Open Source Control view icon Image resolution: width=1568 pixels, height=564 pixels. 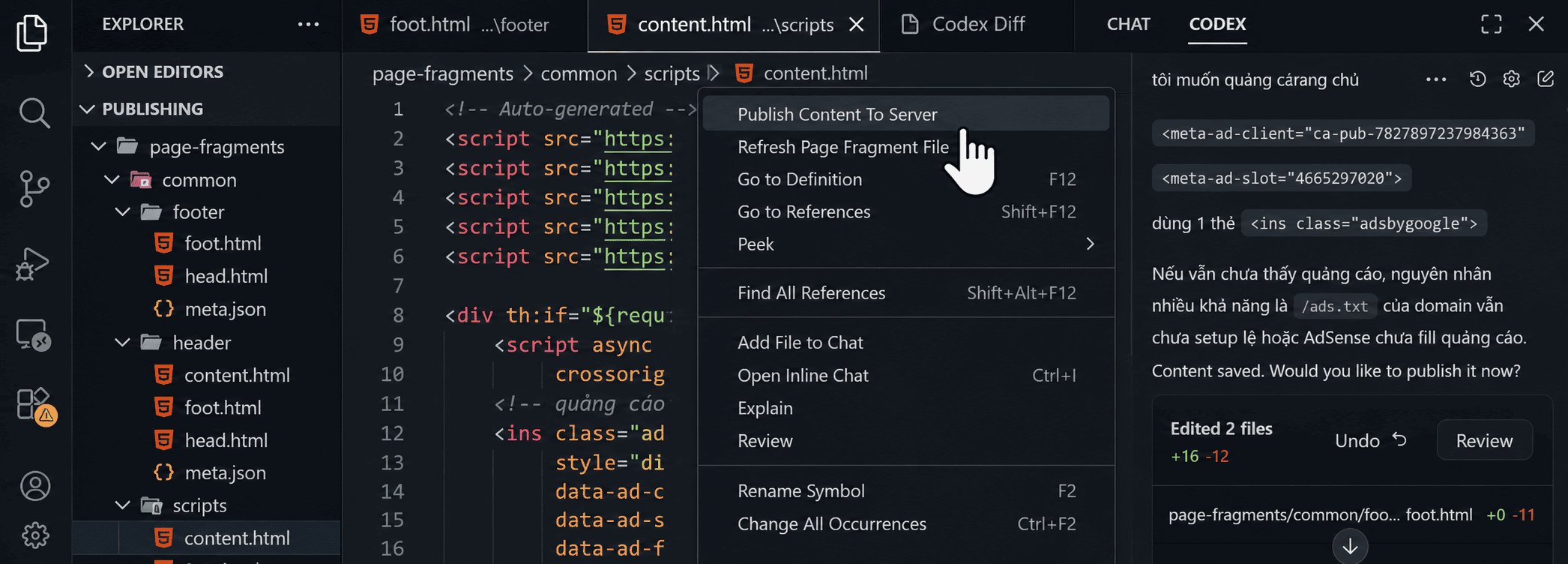(34, 188)
